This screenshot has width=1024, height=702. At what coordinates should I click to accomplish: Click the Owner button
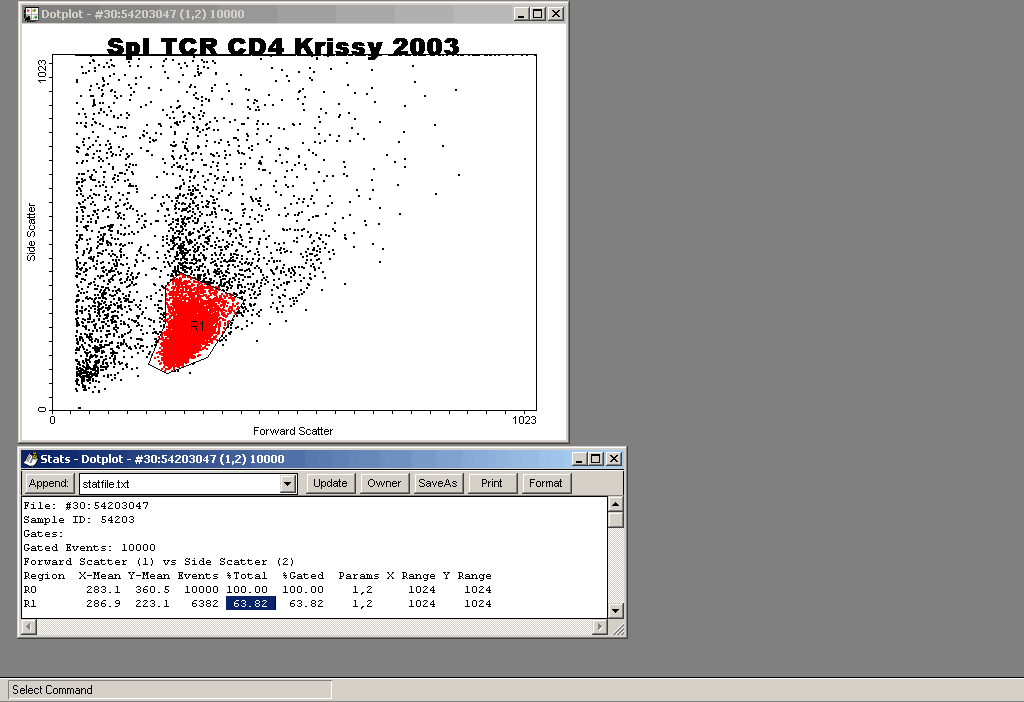pyautogui.click(x=384, y=483)
